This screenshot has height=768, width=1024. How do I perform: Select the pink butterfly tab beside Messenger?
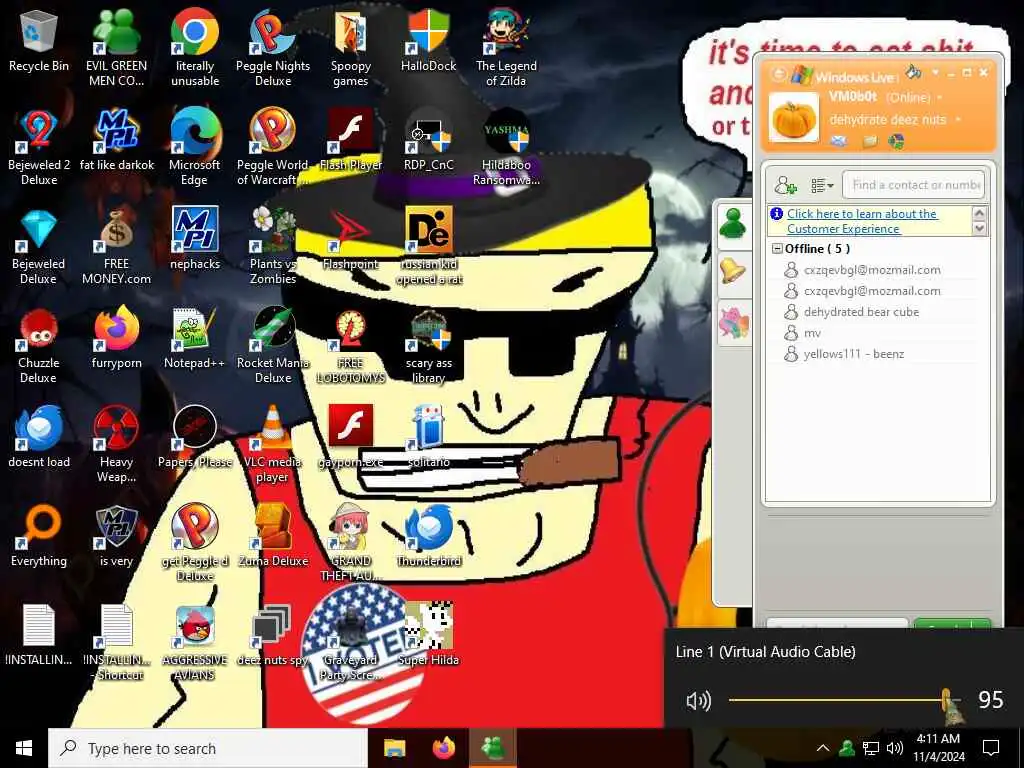click(x=733, y=323)
